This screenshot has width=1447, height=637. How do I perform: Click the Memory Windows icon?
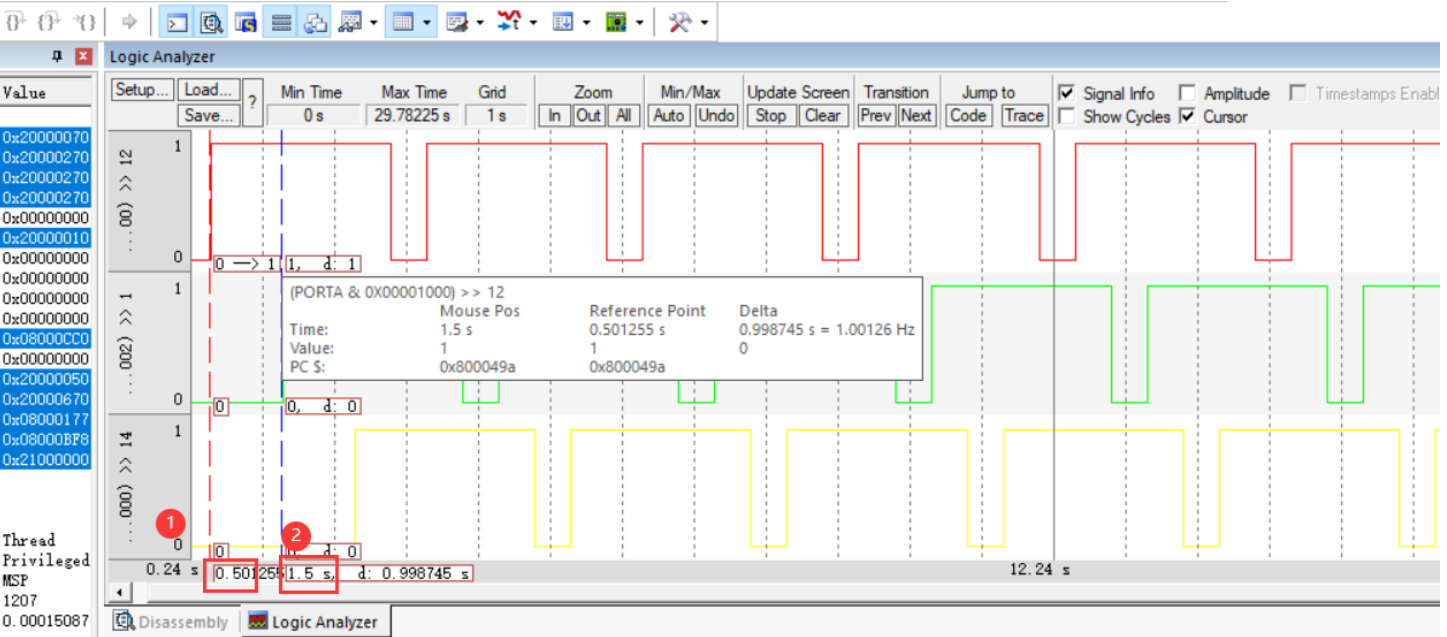403,22
